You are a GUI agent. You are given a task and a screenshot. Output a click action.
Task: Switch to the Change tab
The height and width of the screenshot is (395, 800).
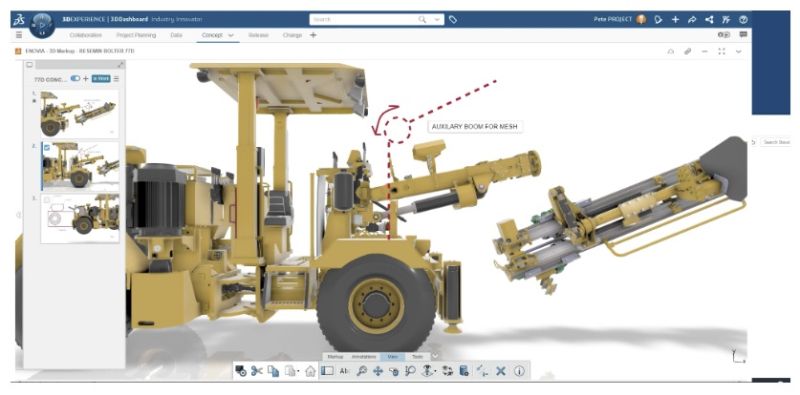292,35
